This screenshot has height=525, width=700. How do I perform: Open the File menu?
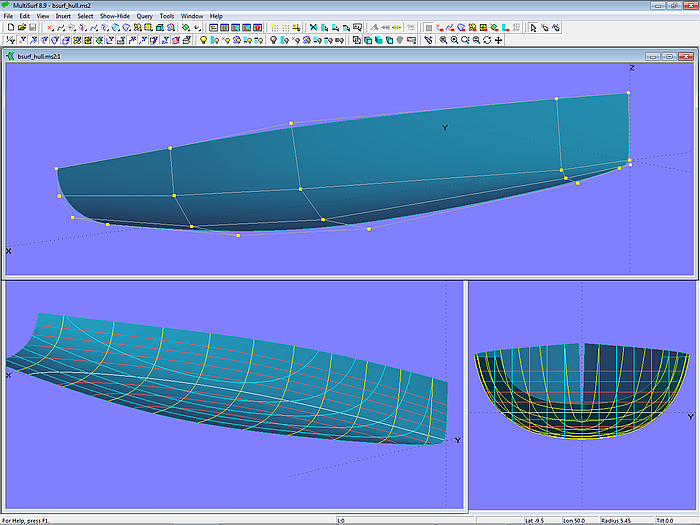coord(9,16)
